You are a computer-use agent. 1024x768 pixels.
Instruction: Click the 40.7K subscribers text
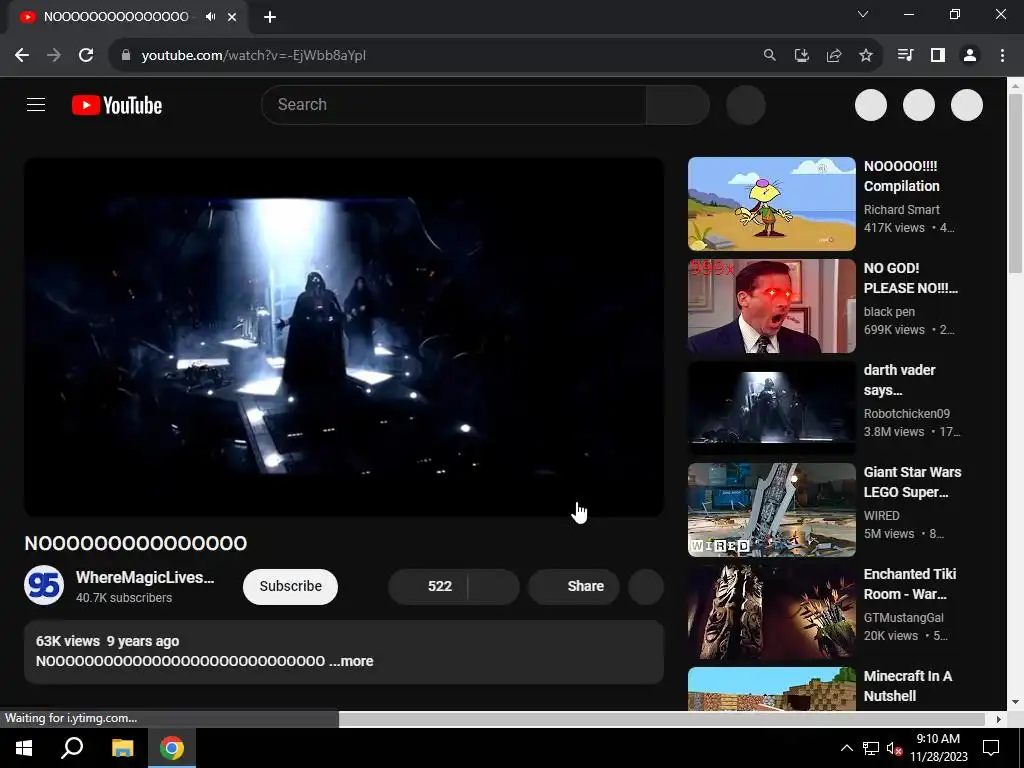[124, 598]
